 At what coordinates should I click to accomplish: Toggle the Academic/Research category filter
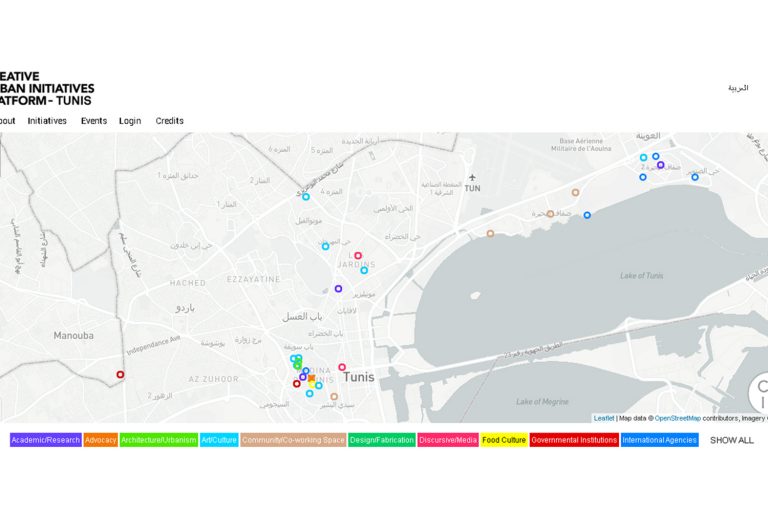[46, 440]
